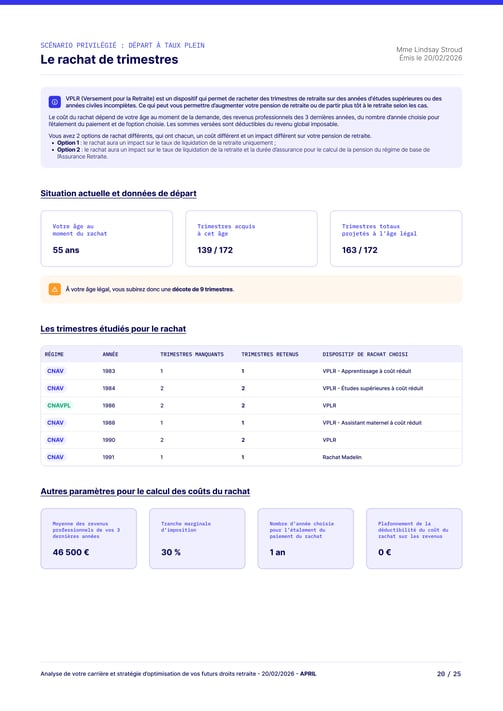The image size is (503, 711).
Task: Click the 'TRIMESTRES RETENUS' column header
Action: [x=270, y=354]
